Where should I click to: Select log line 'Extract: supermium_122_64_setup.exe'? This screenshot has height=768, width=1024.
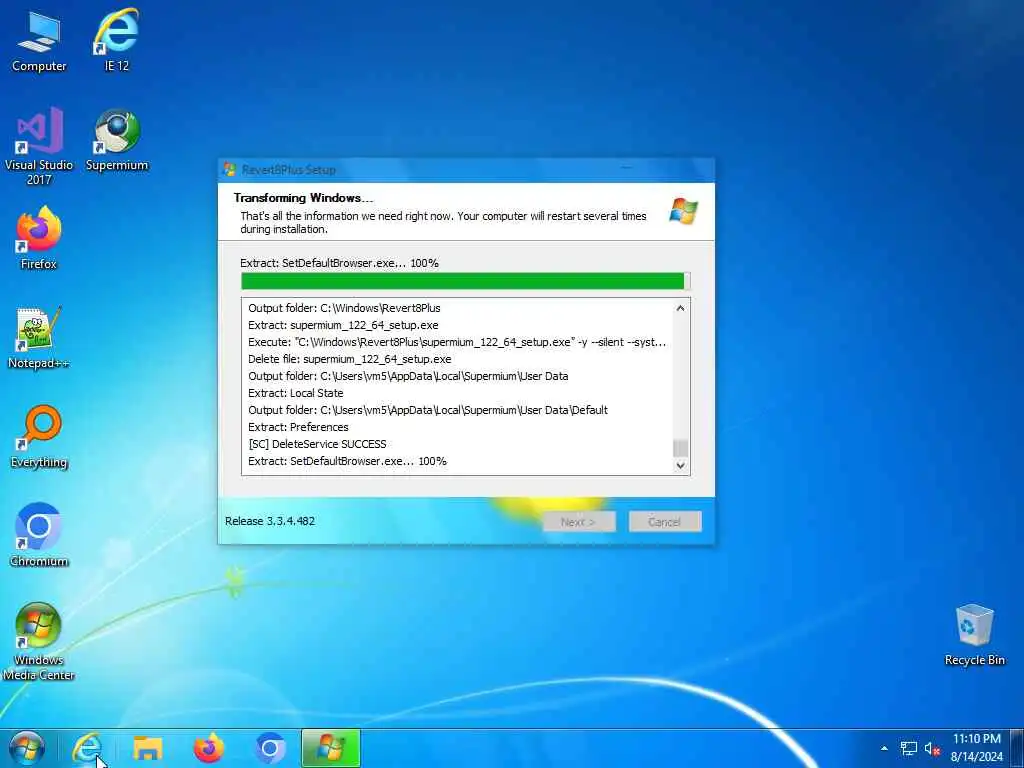pyautogui.click(x=343, y=325)
